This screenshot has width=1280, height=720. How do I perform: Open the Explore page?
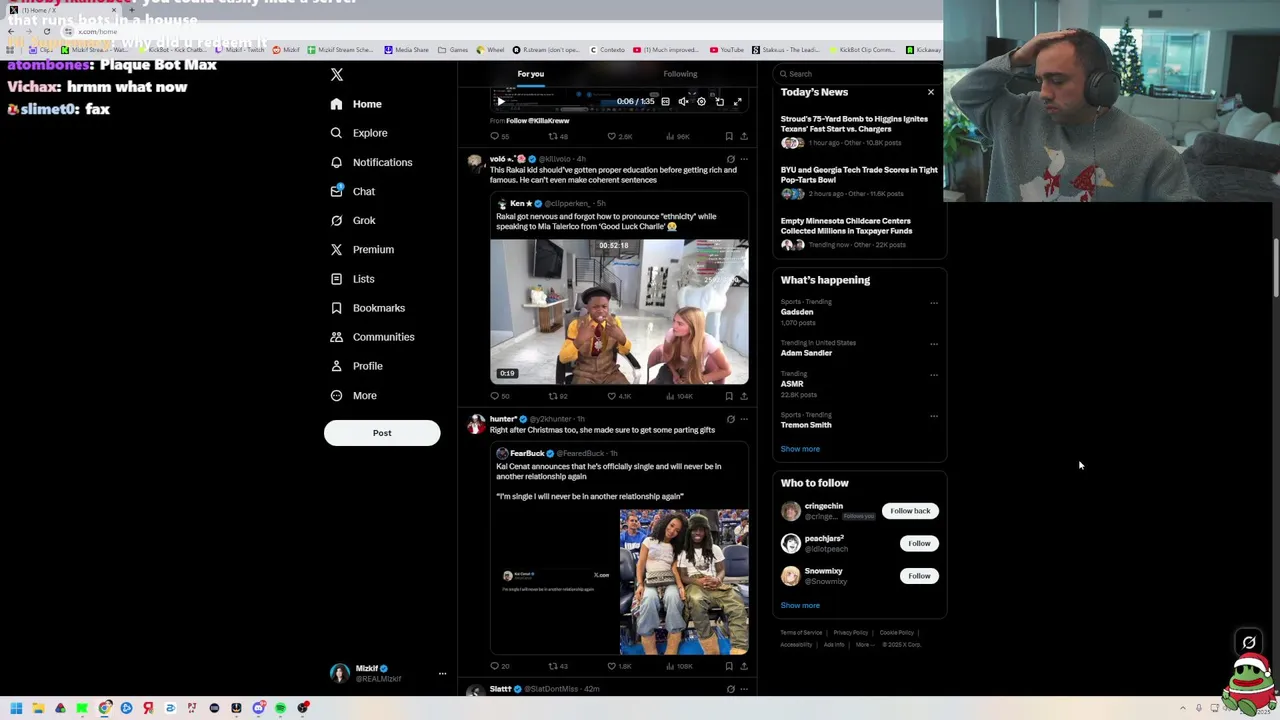(358, 133)
